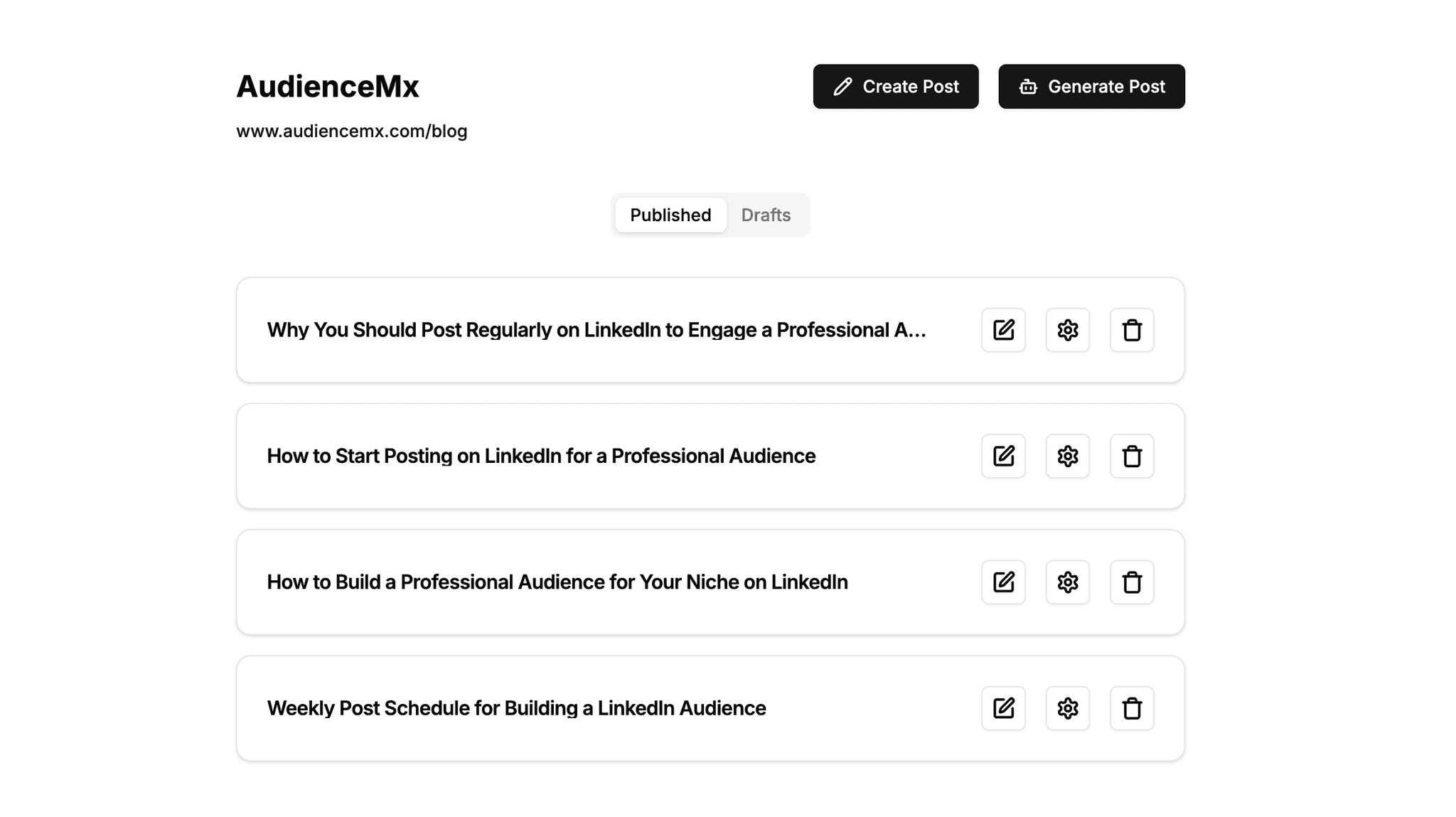The height and width of the screenshot is (817, 1456).
Task: Open settings for 'Why You Should Post Regularly' post
Action: click(x=1067, y=330)
